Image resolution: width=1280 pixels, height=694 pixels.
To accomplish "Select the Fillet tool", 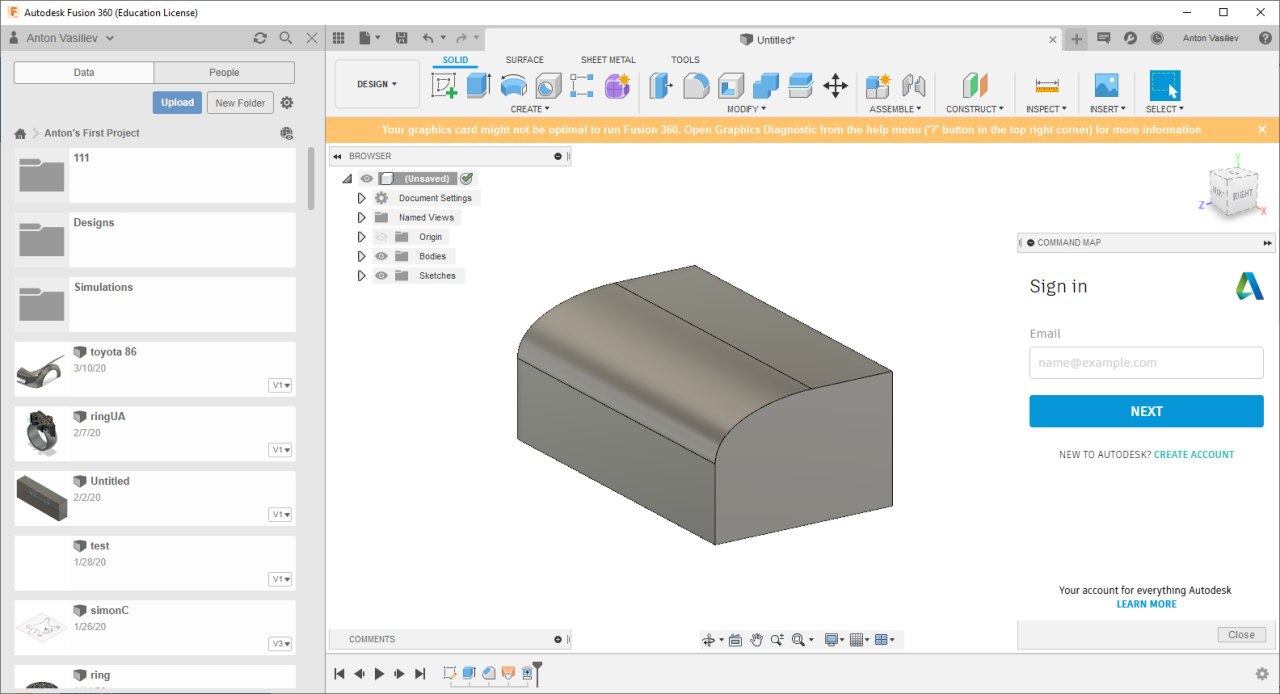I will (696, 86).
